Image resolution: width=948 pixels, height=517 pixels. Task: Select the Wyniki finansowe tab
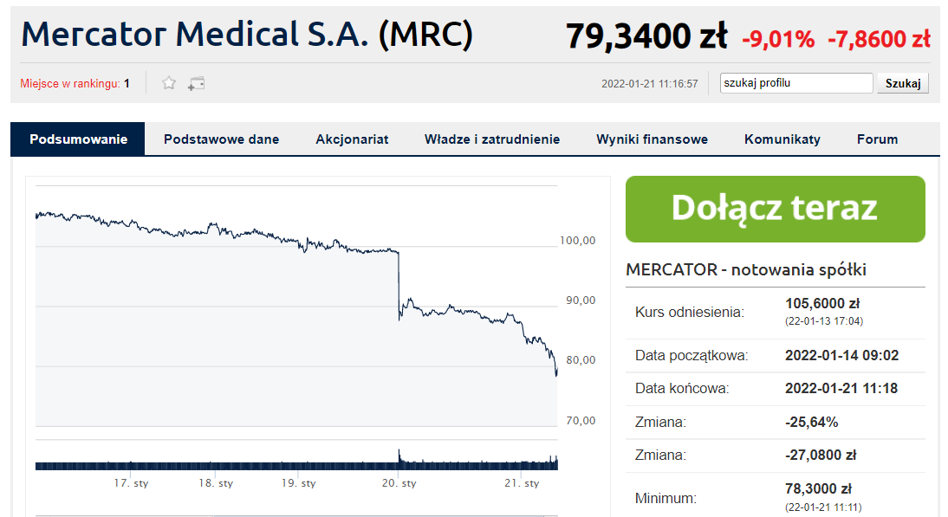click(652, 139)
